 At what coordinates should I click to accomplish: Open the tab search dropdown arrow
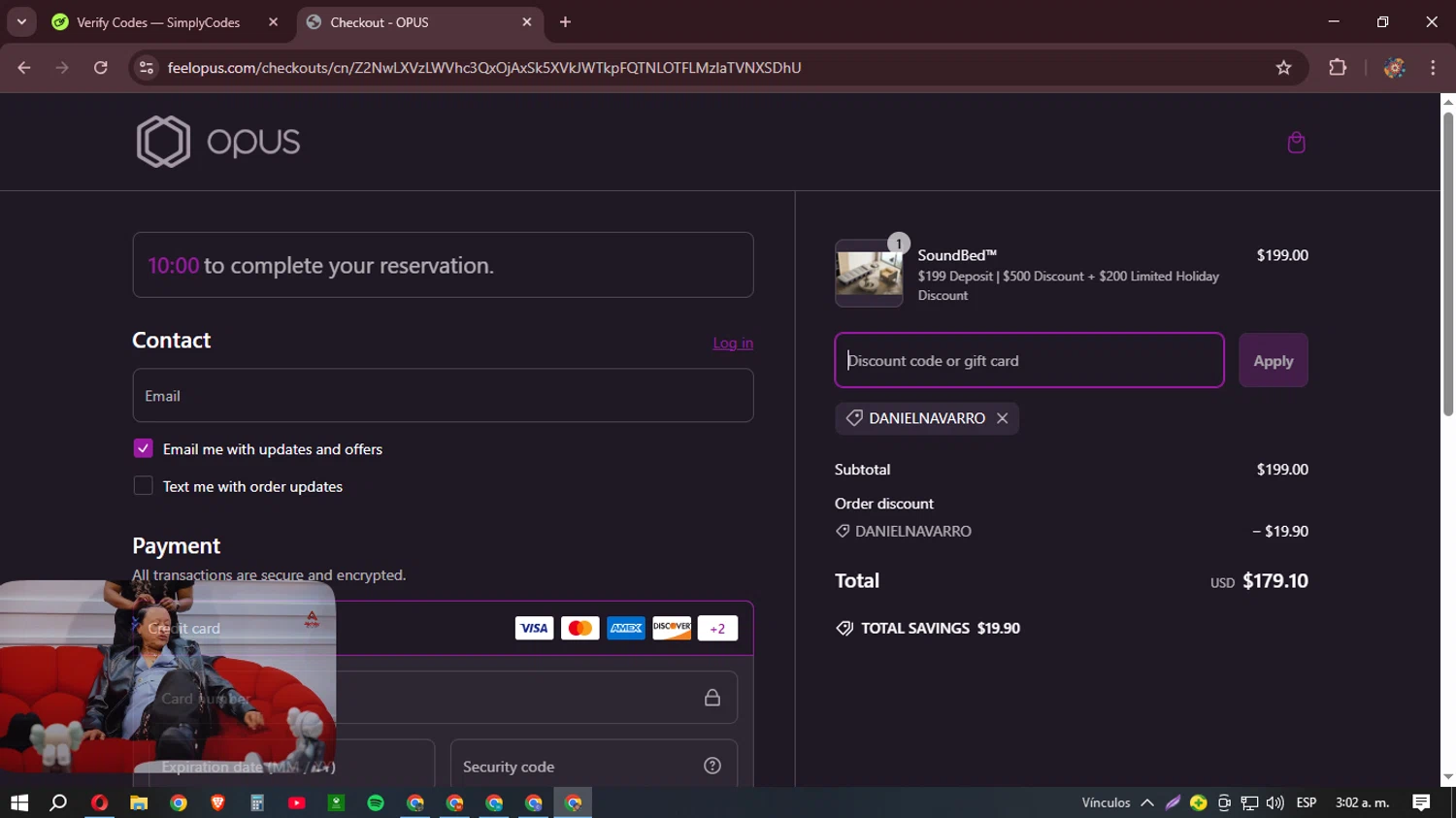click(21, 22)
